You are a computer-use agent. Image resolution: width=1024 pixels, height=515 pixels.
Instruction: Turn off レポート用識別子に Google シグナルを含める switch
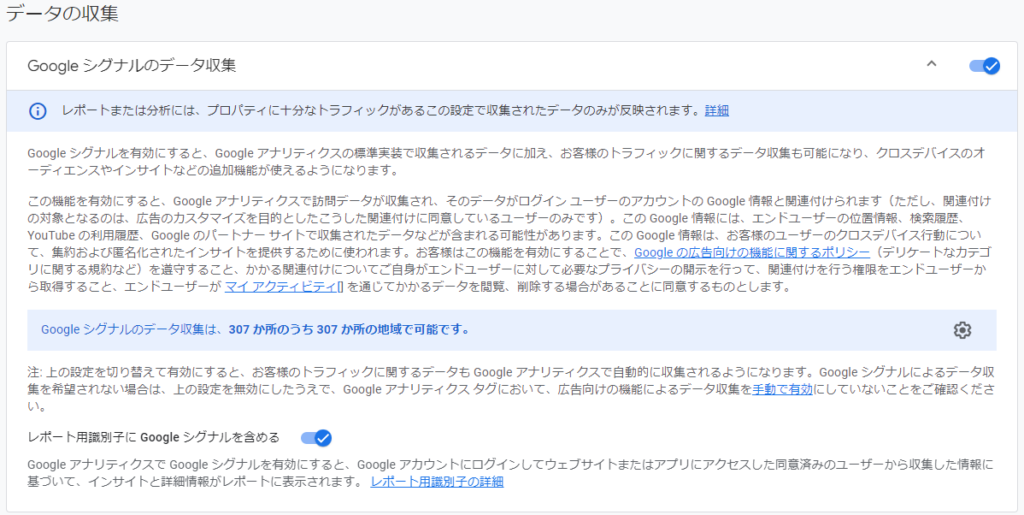click(316, 437)
